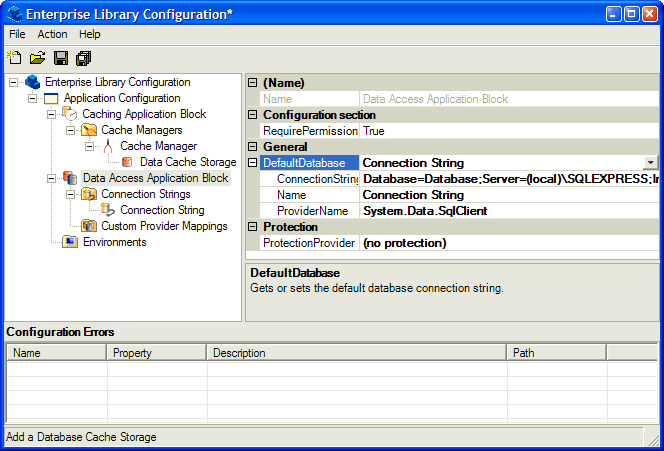Collapse the (Name) property category
Screen dimensions: 664x451
click(x=252, y=83)
